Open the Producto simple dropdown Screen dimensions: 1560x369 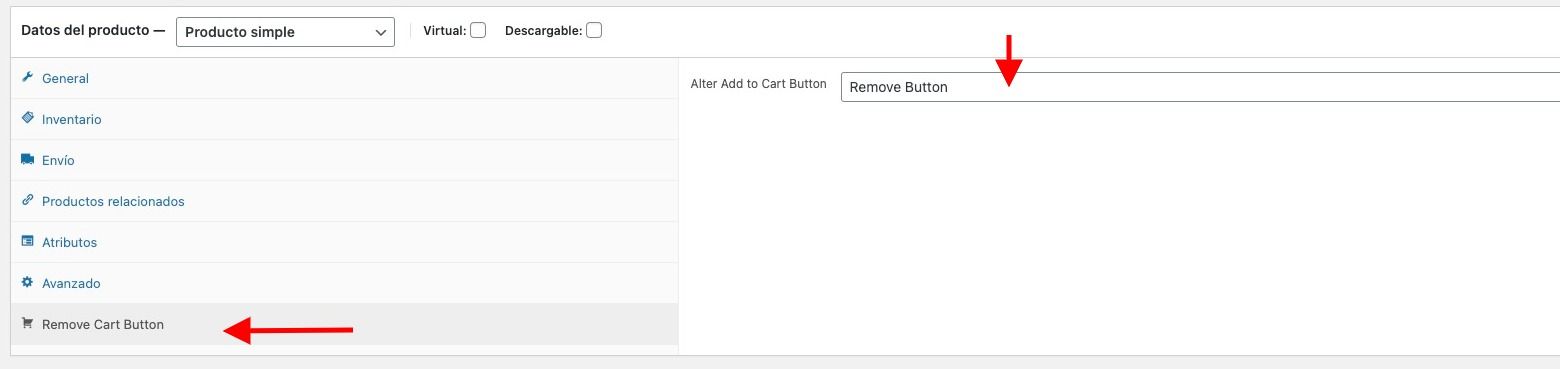coord(285,32)
